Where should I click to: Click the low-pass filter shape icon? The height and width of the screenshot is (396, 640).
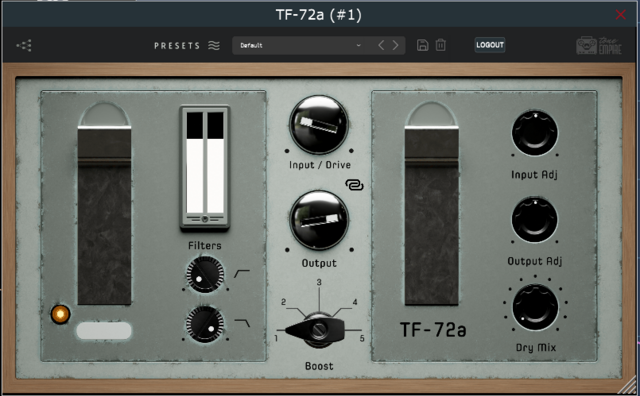pos(242,323)
